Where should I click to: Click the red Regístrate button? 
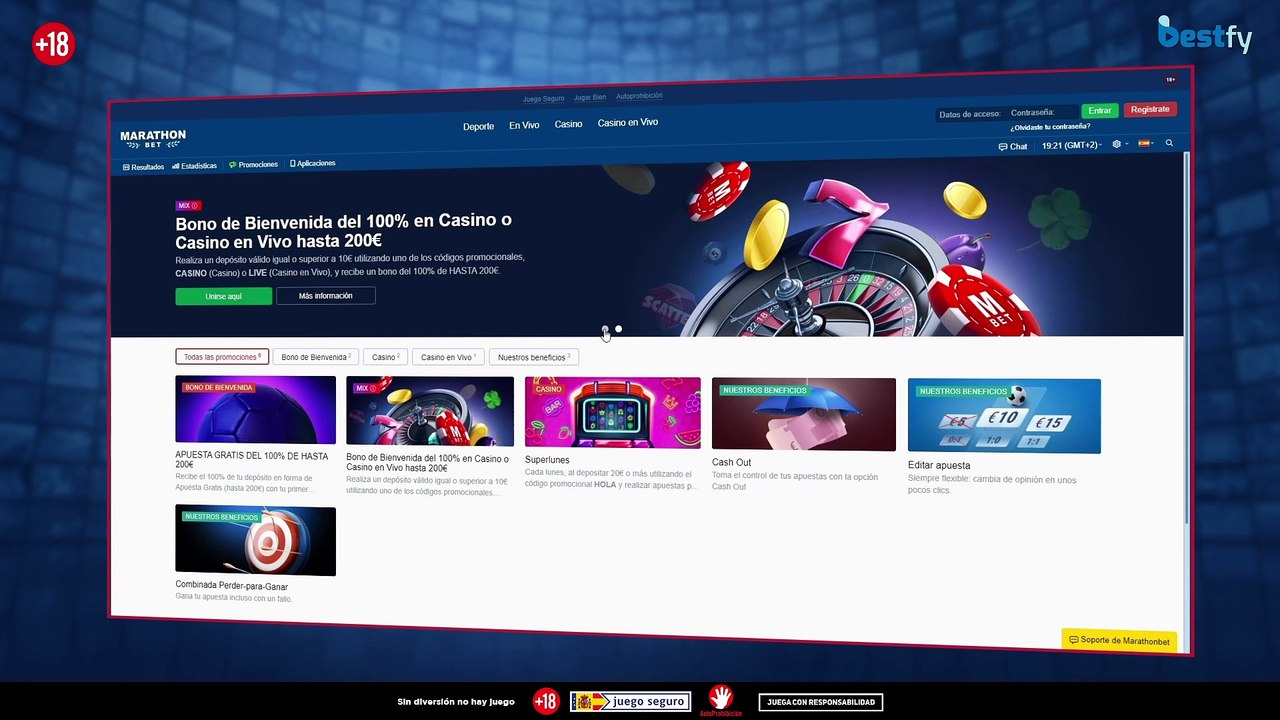(x=1150, y=110)
